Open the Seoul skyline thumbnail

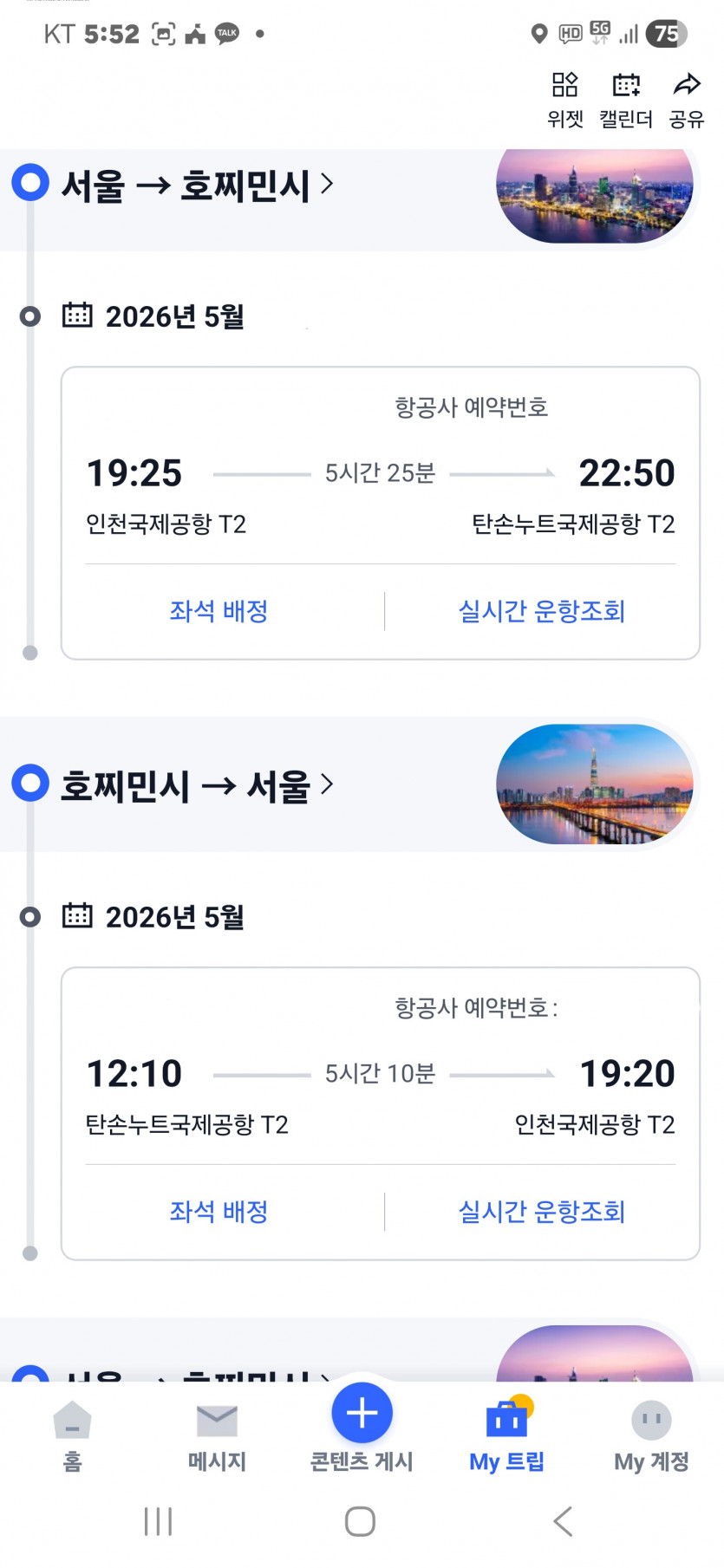[595, 784]
